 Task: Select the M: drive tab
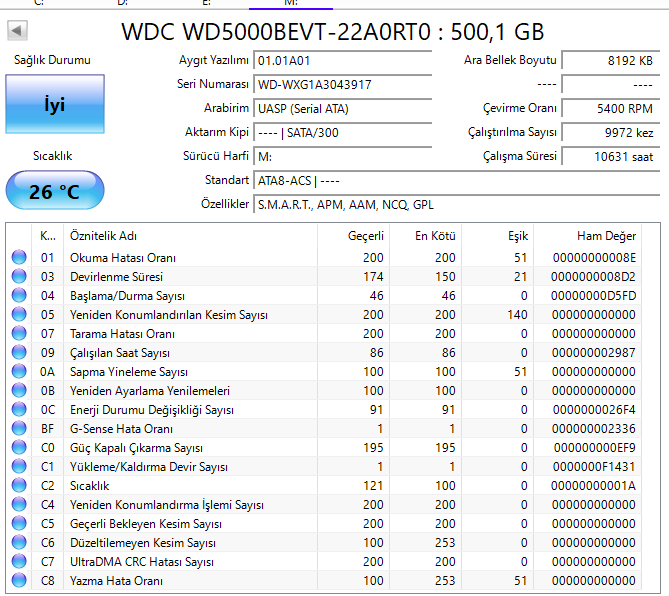coord(291,3)
